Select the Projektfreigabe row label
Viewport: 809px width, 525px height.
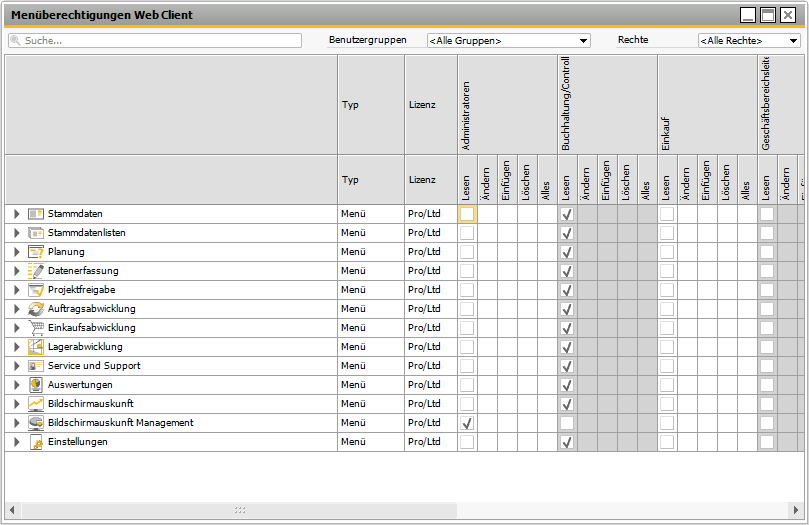click(x=82, y=290)
